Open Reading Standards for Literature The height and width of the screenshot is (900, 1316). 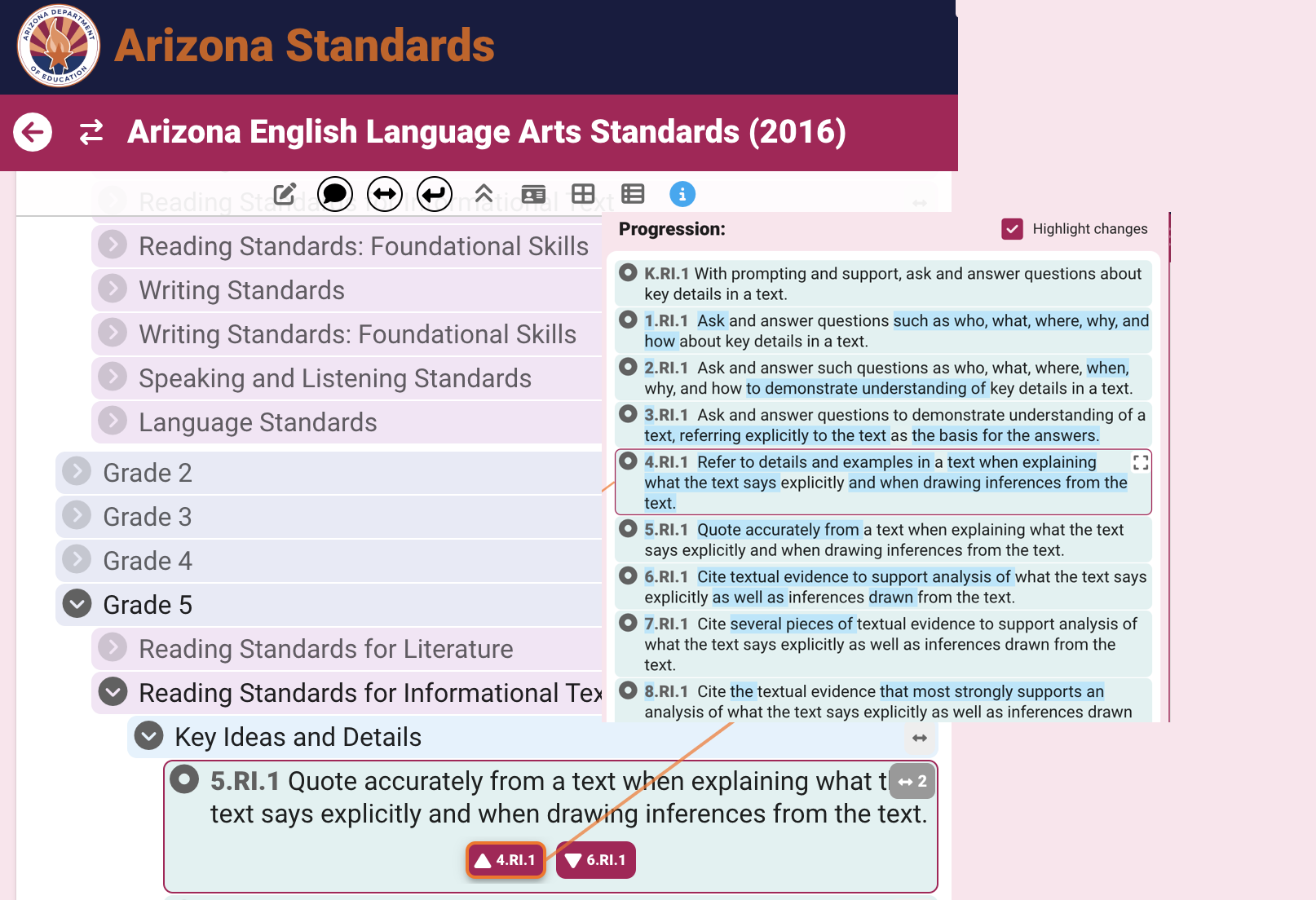tap(112, 648)
